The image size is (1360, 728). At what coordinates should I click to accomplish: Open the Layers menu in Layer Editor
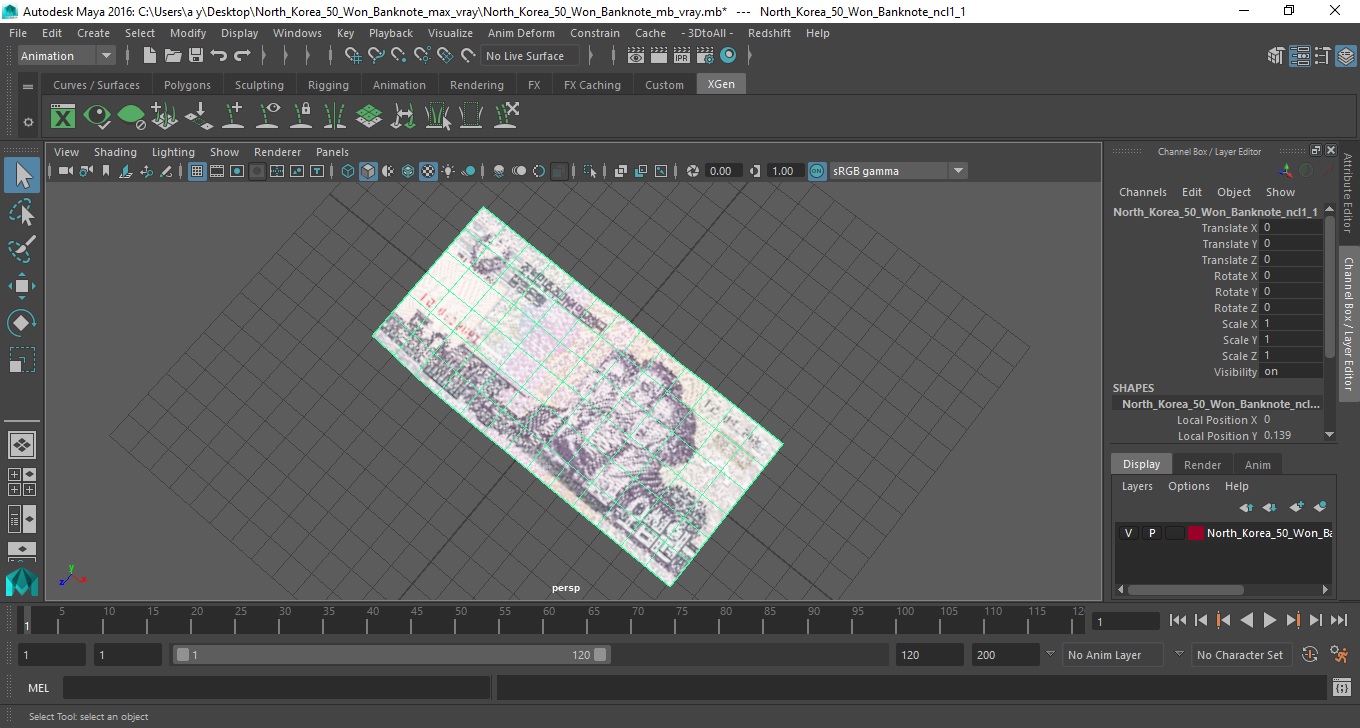pos(1137,486)
